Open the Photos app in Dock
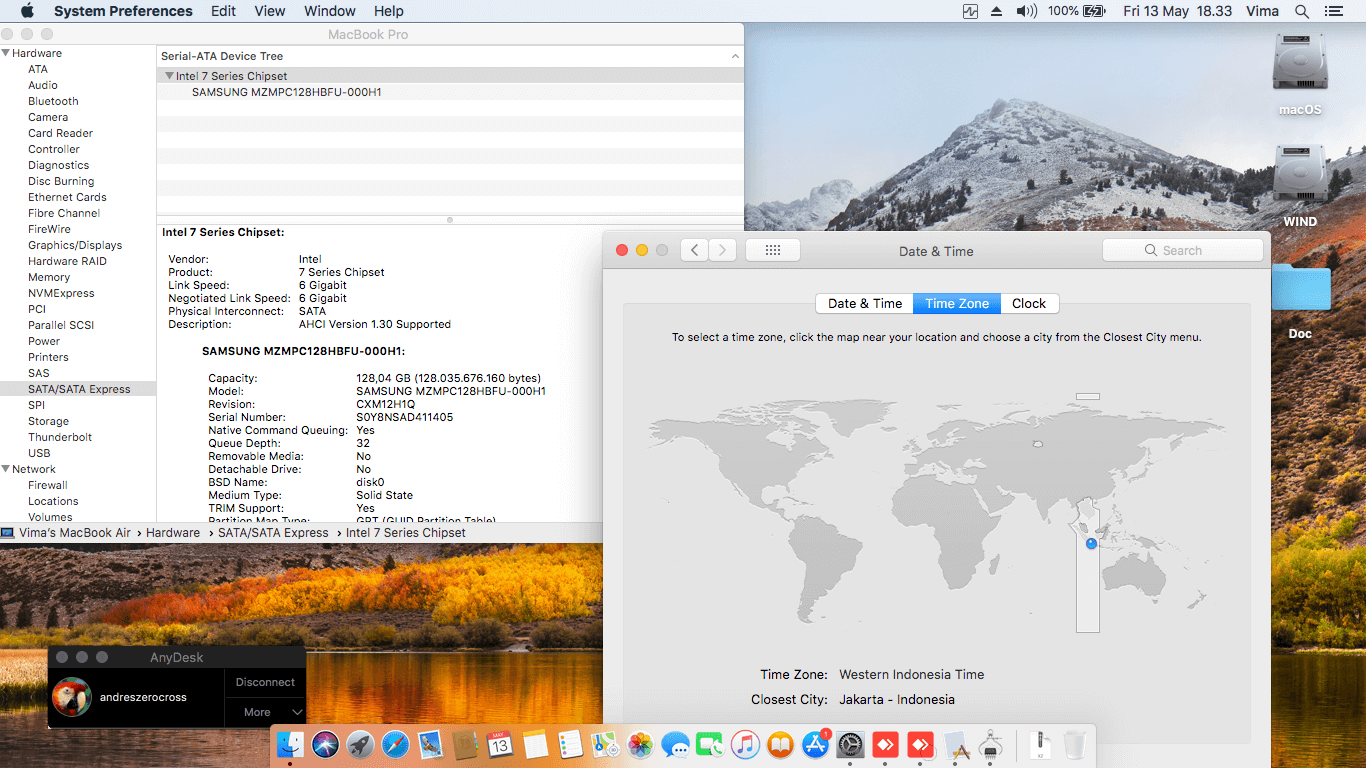1366x768 pixels. tap(640, 744)
